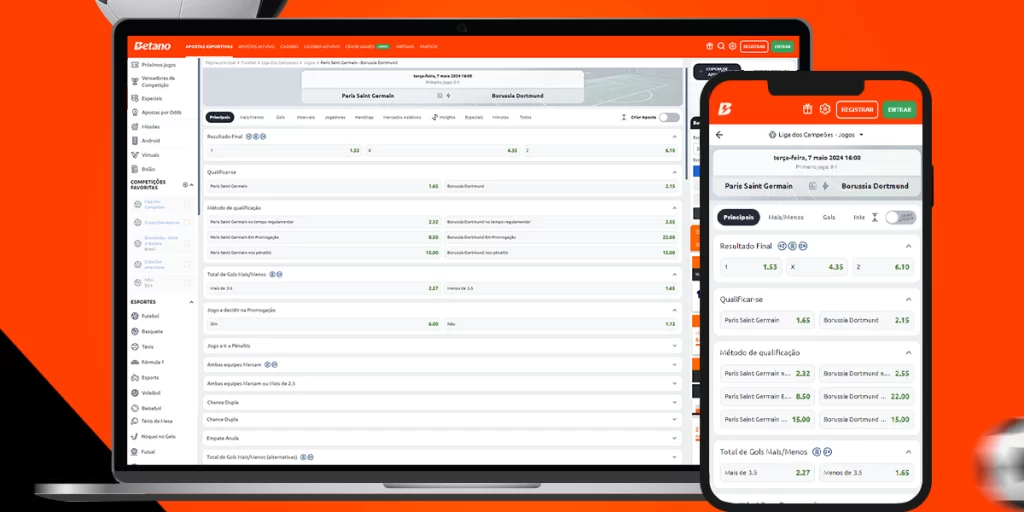Open Apostas ao Vivo in laptop top menu

coord(256,46)
